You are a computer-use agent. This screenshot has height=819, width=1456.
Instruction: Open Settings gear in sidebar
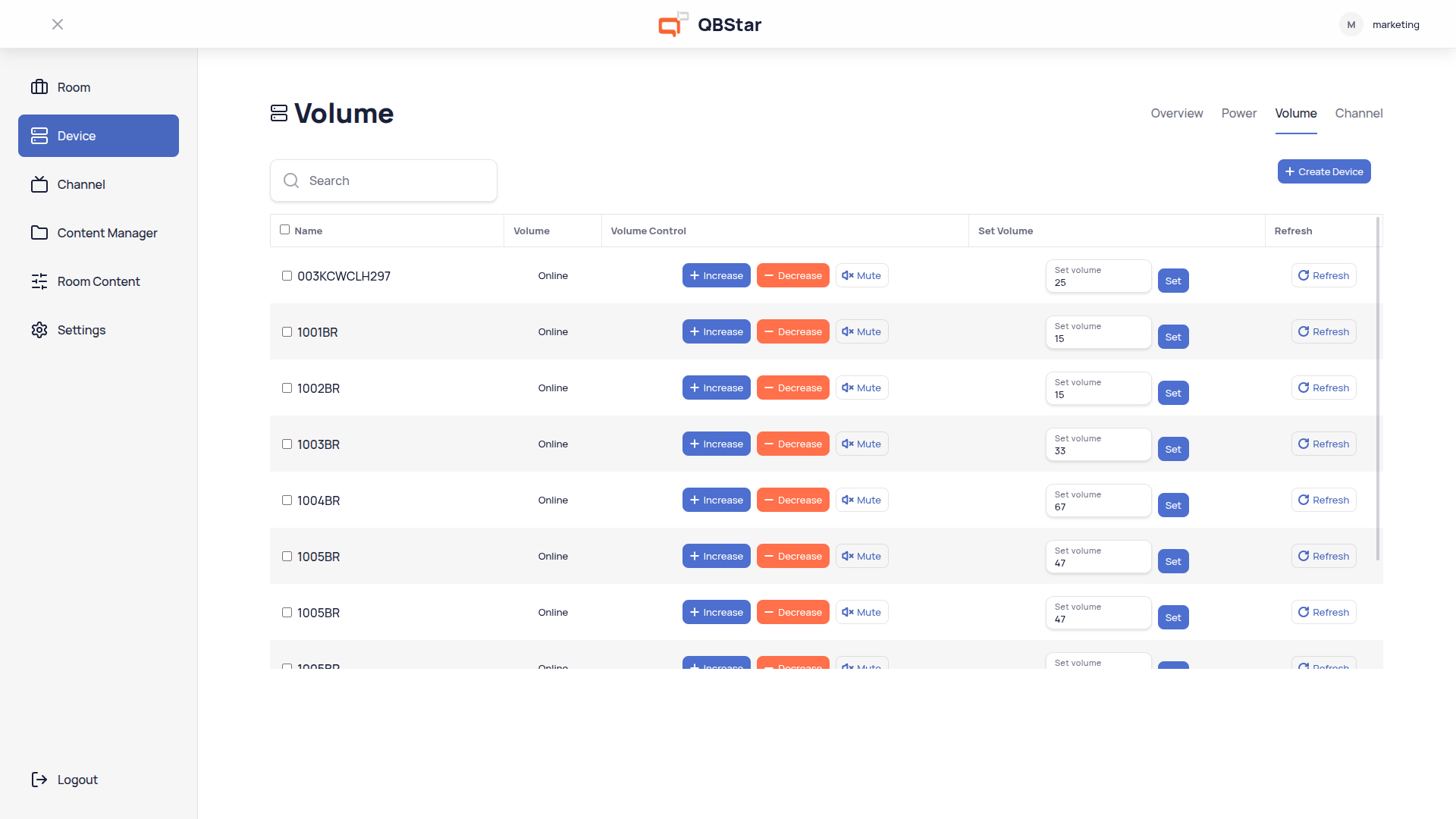80,330
